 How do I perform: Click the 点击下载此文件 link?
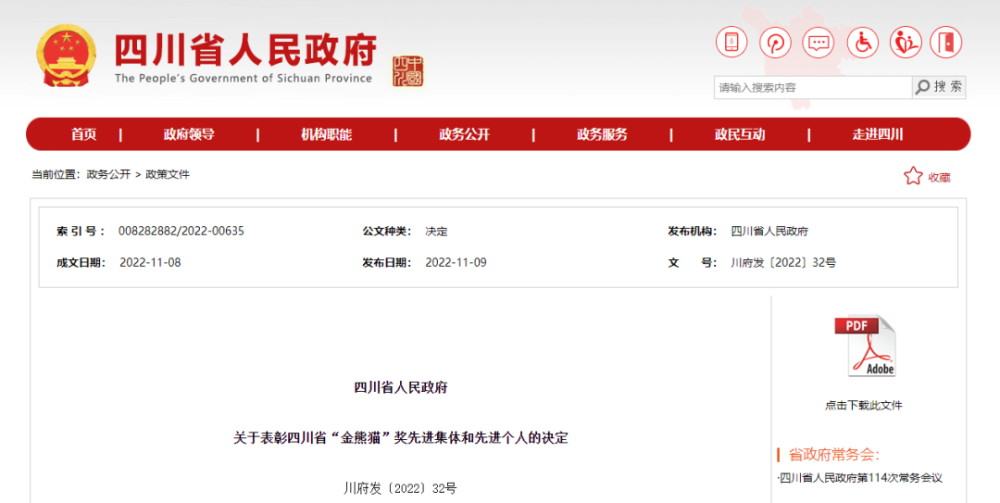click(864, 405)
